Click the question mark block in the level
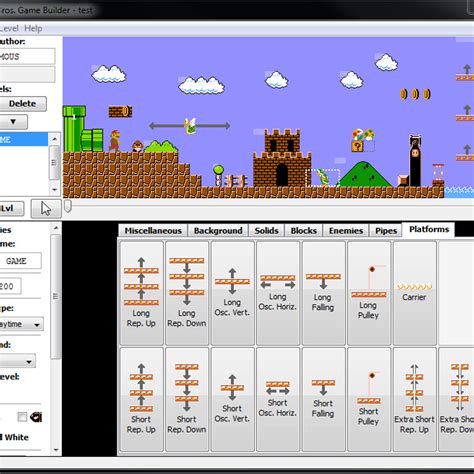Viewport: 474px width, 474px height. (x=357, y=146)
